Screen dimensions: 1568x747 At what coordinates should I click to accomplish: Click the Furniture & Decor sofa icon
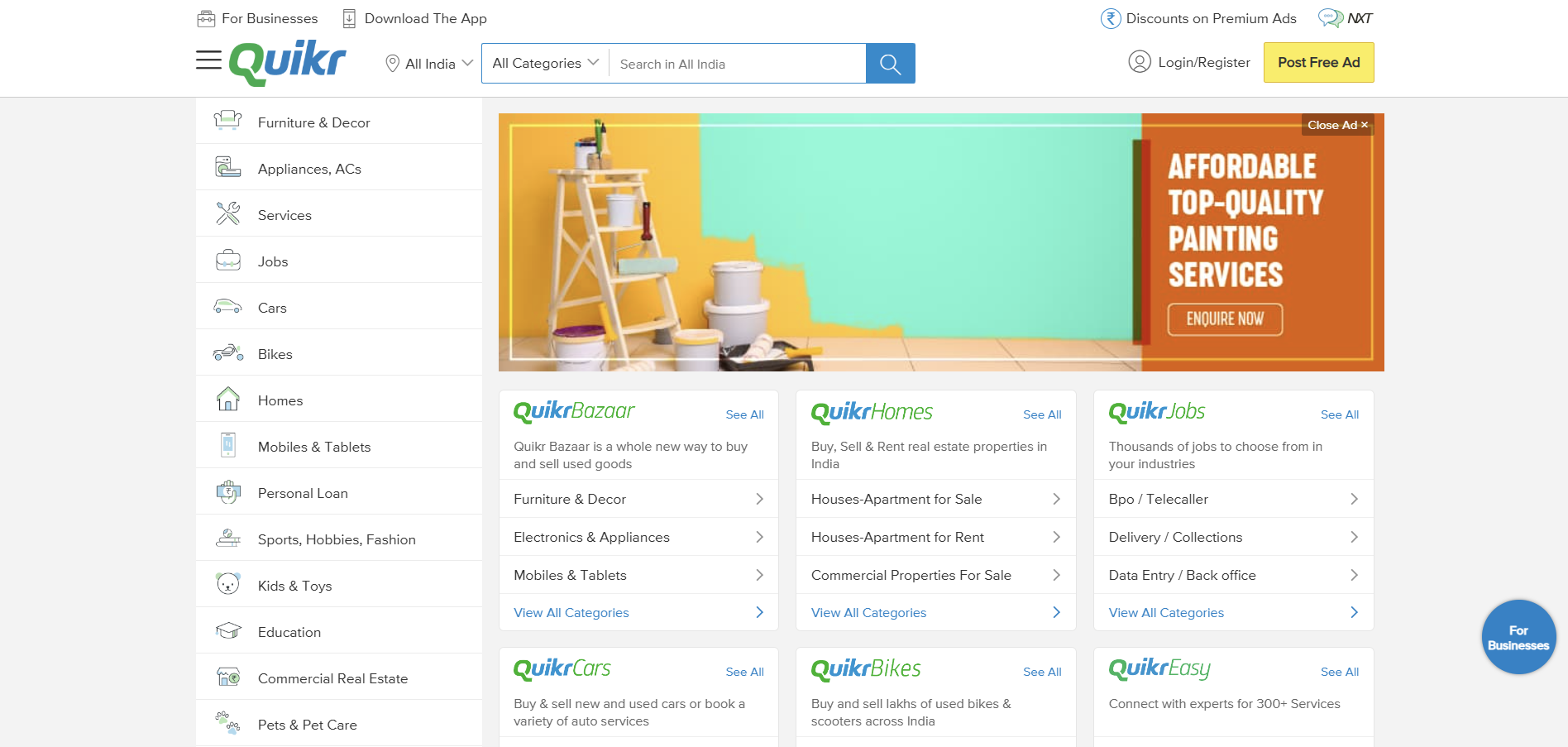(x=227, y=121)
